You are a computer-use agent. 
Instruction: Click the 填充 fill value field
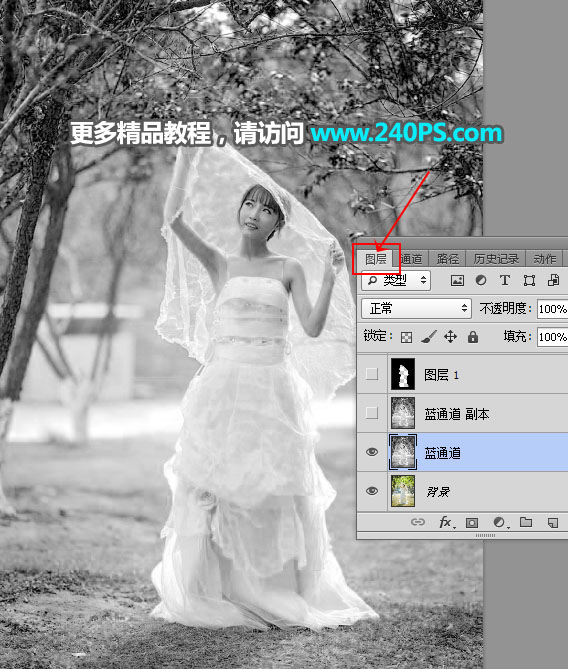point(552,337)
